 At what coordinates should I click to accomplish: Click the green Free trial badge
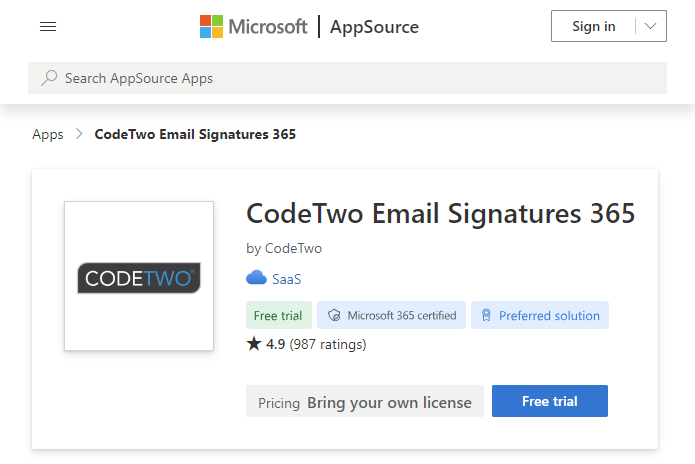[279, 315]
